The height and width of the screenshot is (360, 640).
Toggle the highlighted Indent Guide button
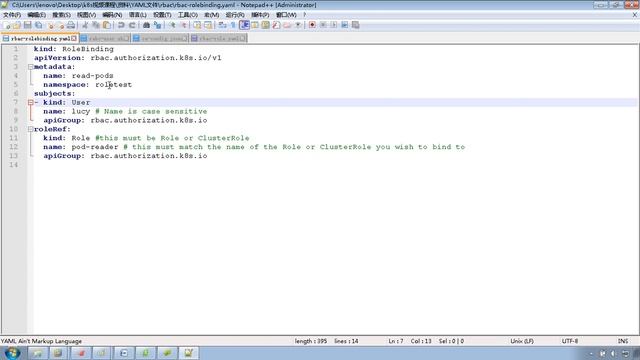click(x=244, y=25)
